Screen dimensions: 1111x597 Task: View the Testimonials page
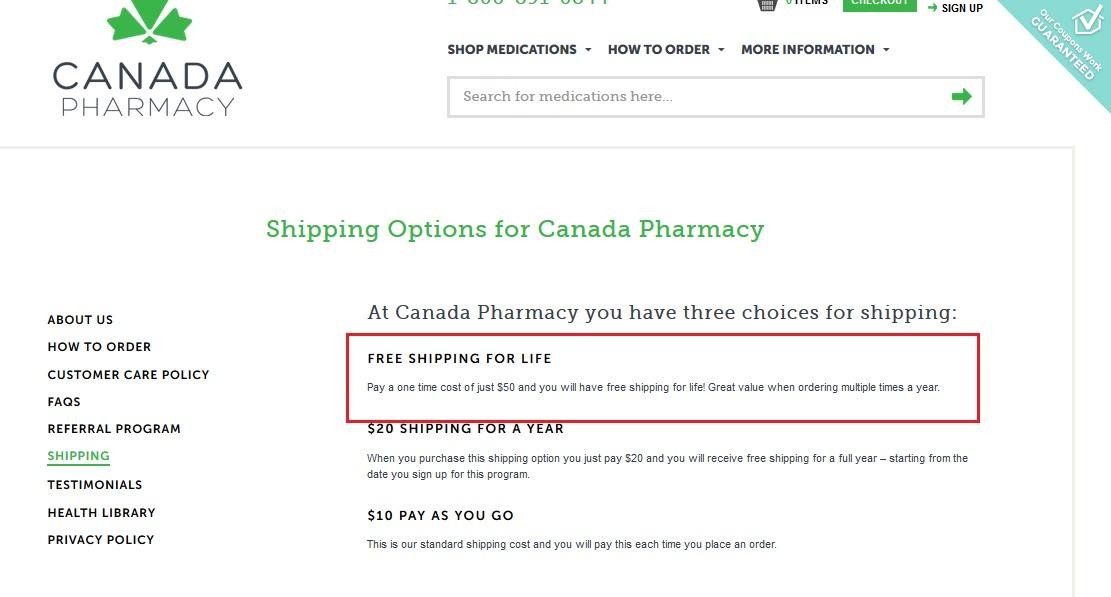[x=95, y=485]
